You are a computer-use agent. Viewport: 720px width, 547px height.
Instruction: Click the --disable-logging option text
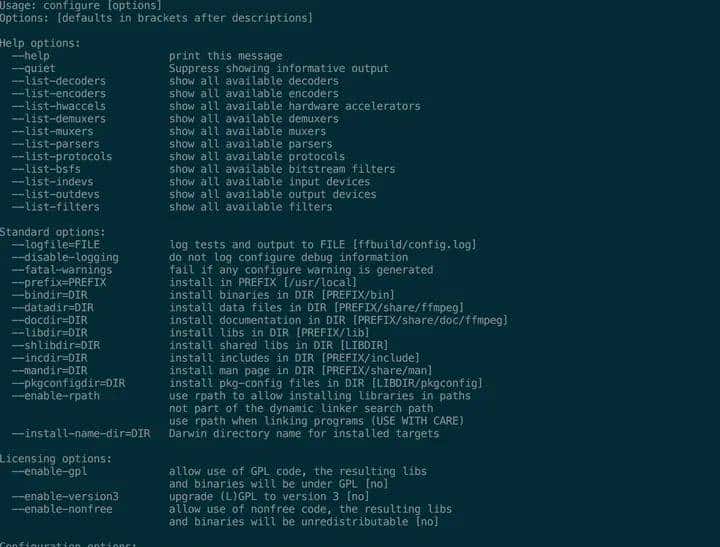point(65,257)
